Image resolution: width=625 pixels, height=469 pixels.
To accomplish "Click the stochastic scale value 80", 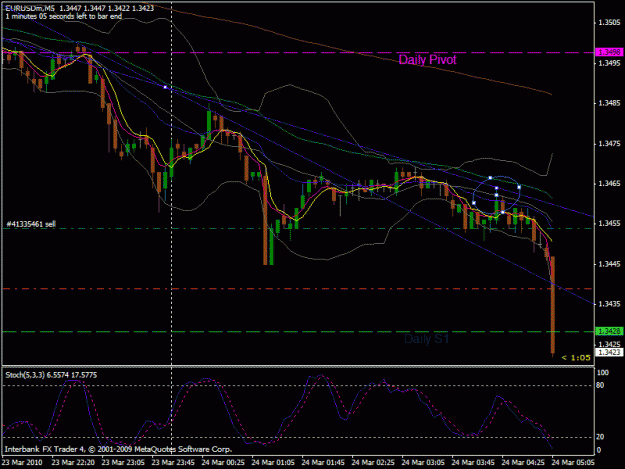I will click(600, 385).
